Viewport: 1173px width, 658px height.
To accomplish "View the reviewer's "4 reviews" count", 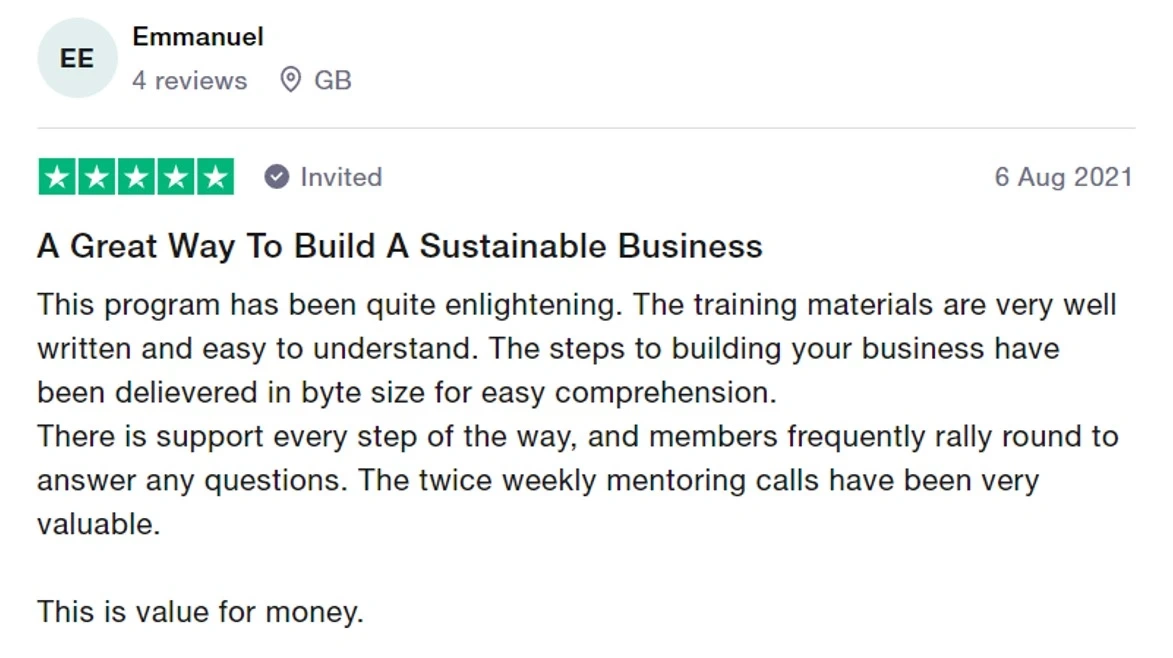I will pos(189,80).
